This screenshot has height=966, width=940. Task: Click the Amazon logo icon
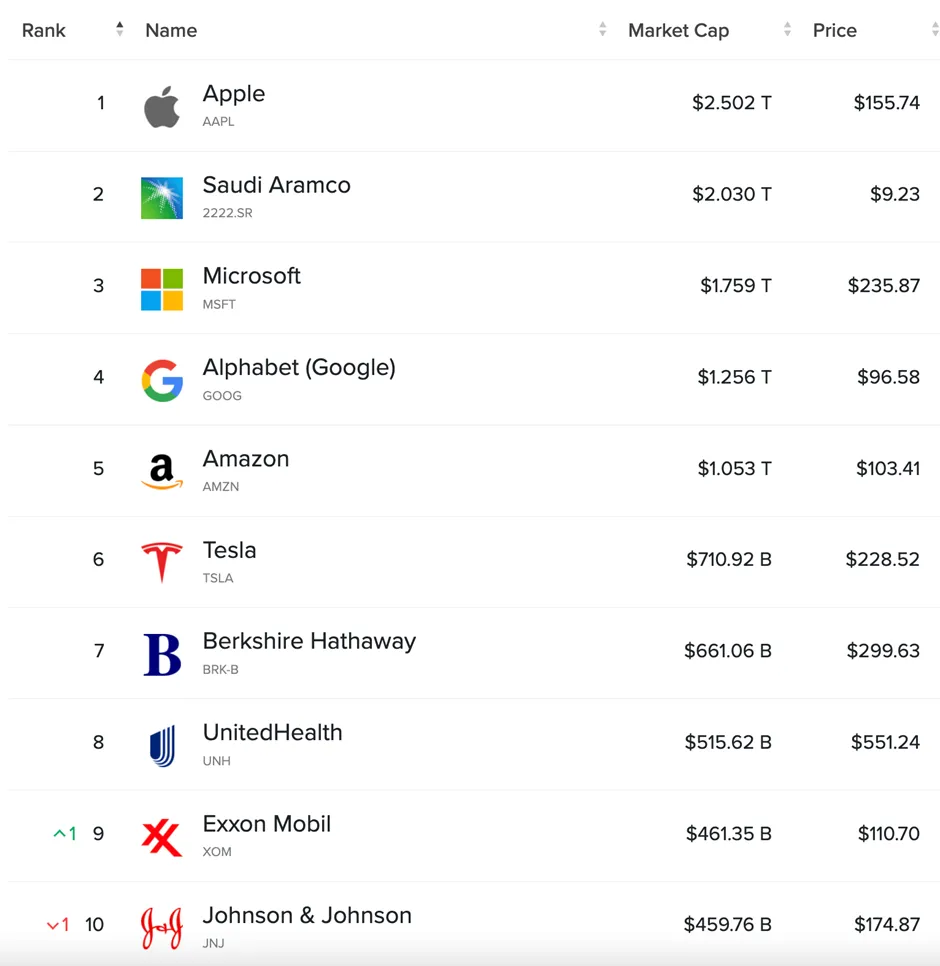[x=161, y=472]
